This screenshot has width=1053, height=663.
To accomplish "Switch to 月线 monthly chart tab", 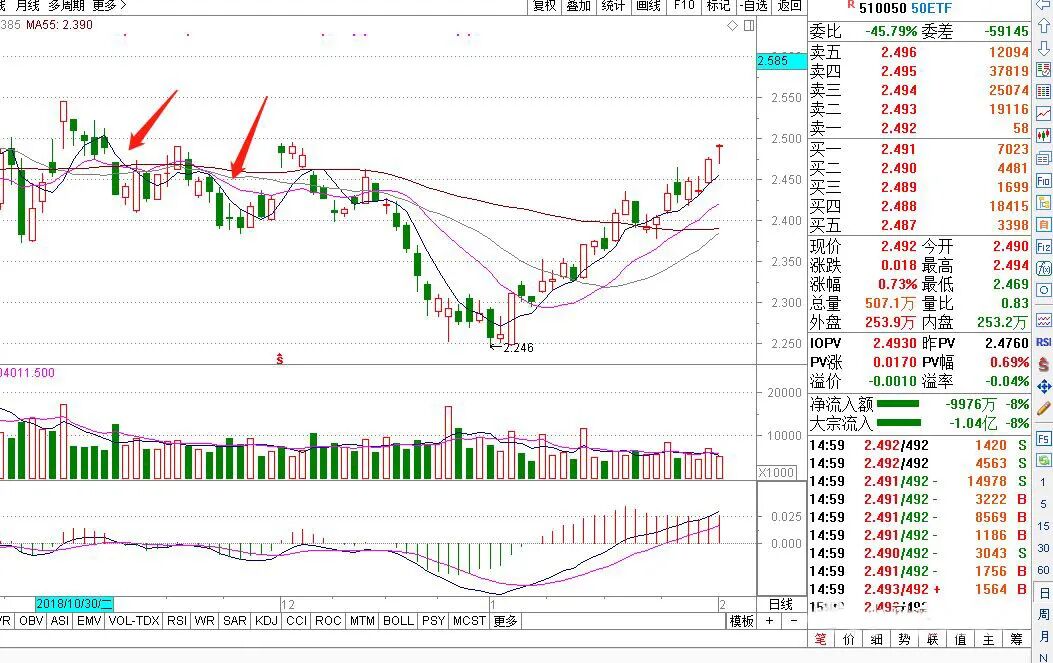I will tap(28, 6).
